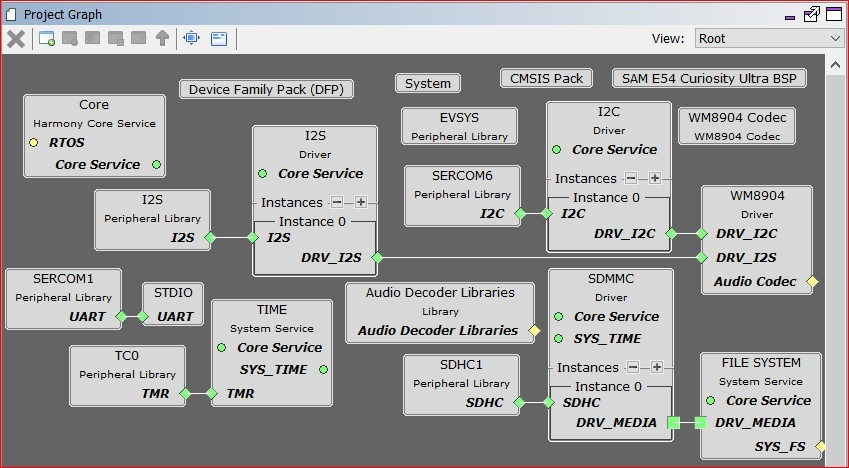Click the yellow SYS_FS diamond on FILE SYSTEM
Screen dimensions: 849x468
820,446
